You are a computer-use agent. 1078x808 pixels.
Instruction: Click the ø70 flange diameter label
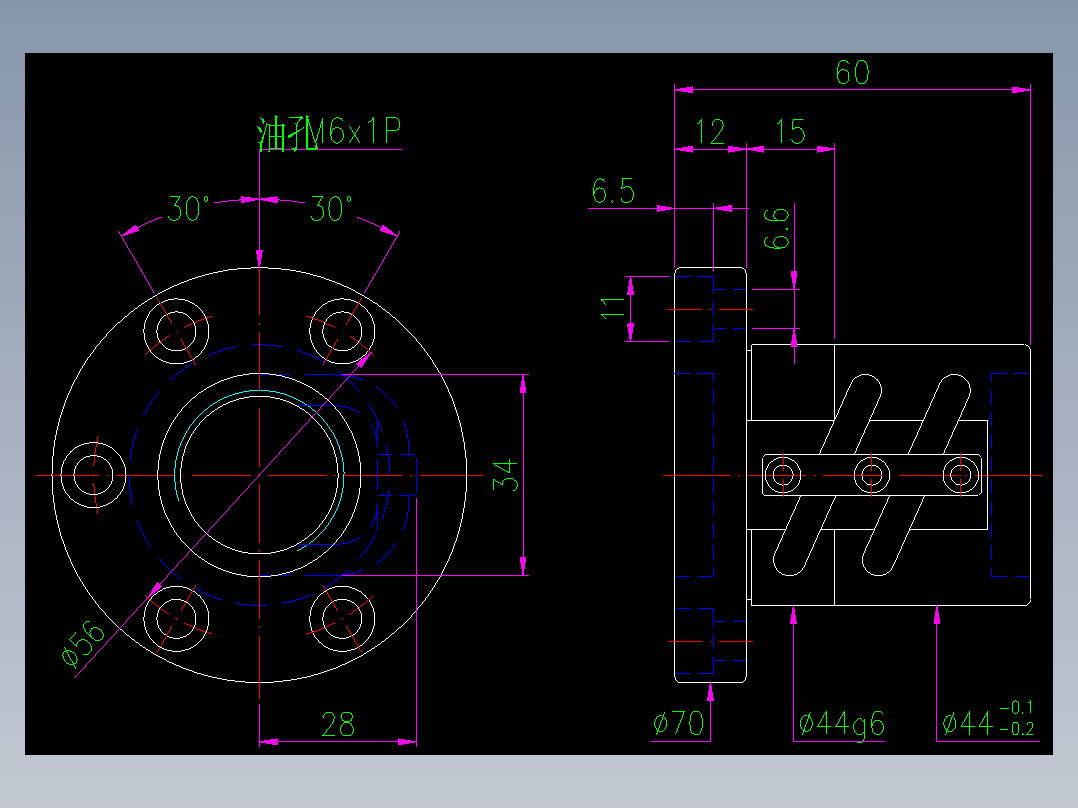(679, 723)
